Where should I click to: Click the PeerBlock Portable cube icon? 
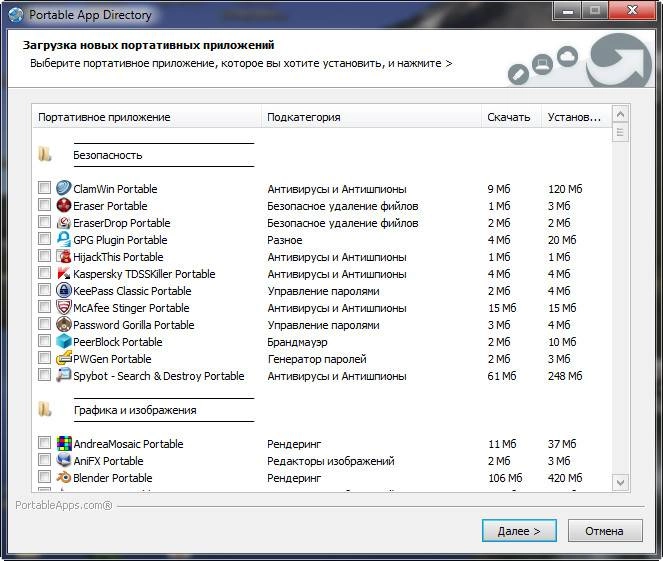pyautogui.click(x=63, y=341)
